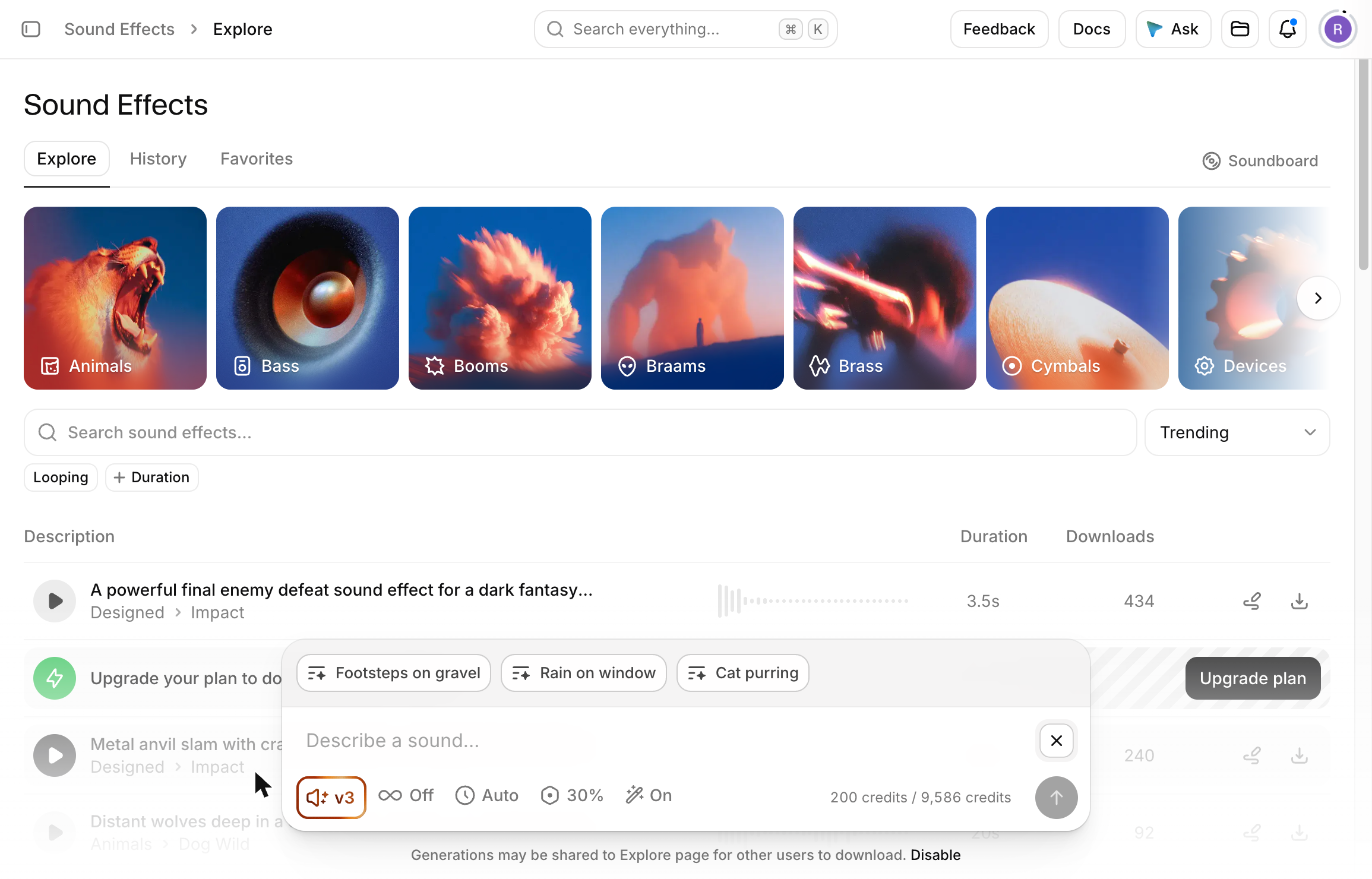The image size is (1372, 879).
Task: Open the notifications bell
Action: [1288, 29]
